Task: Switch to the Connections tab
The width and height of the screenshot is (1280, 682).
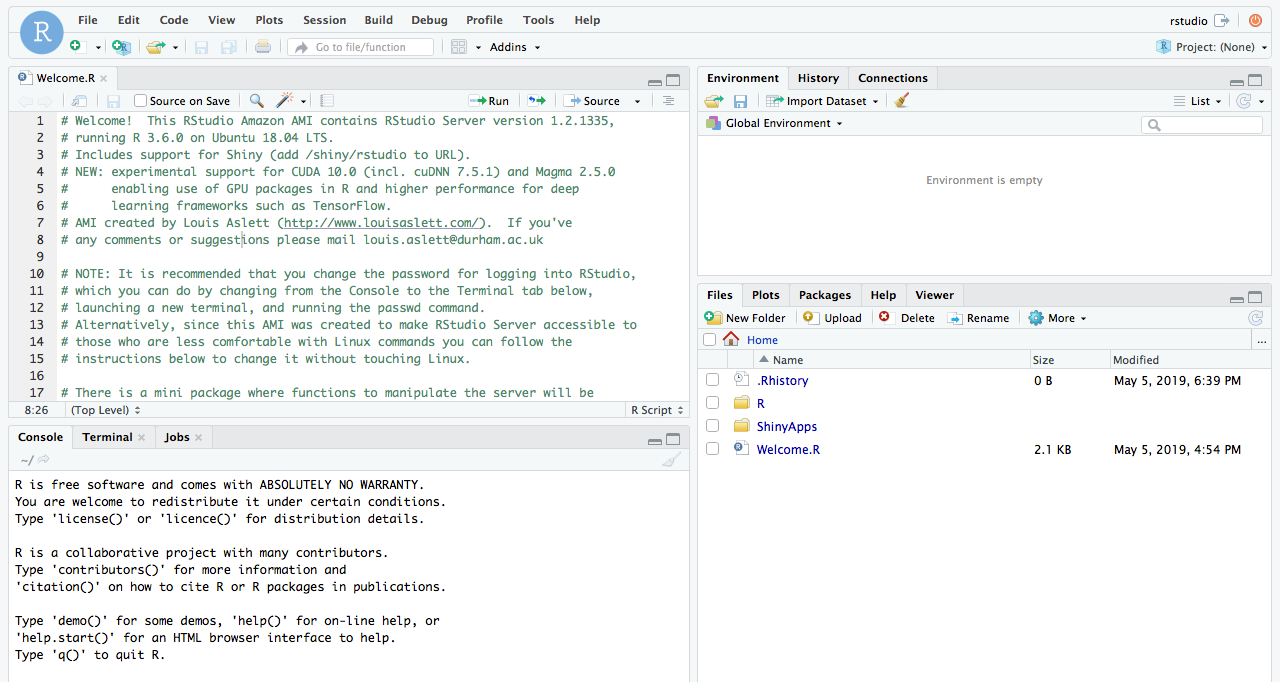Action: 893,78
